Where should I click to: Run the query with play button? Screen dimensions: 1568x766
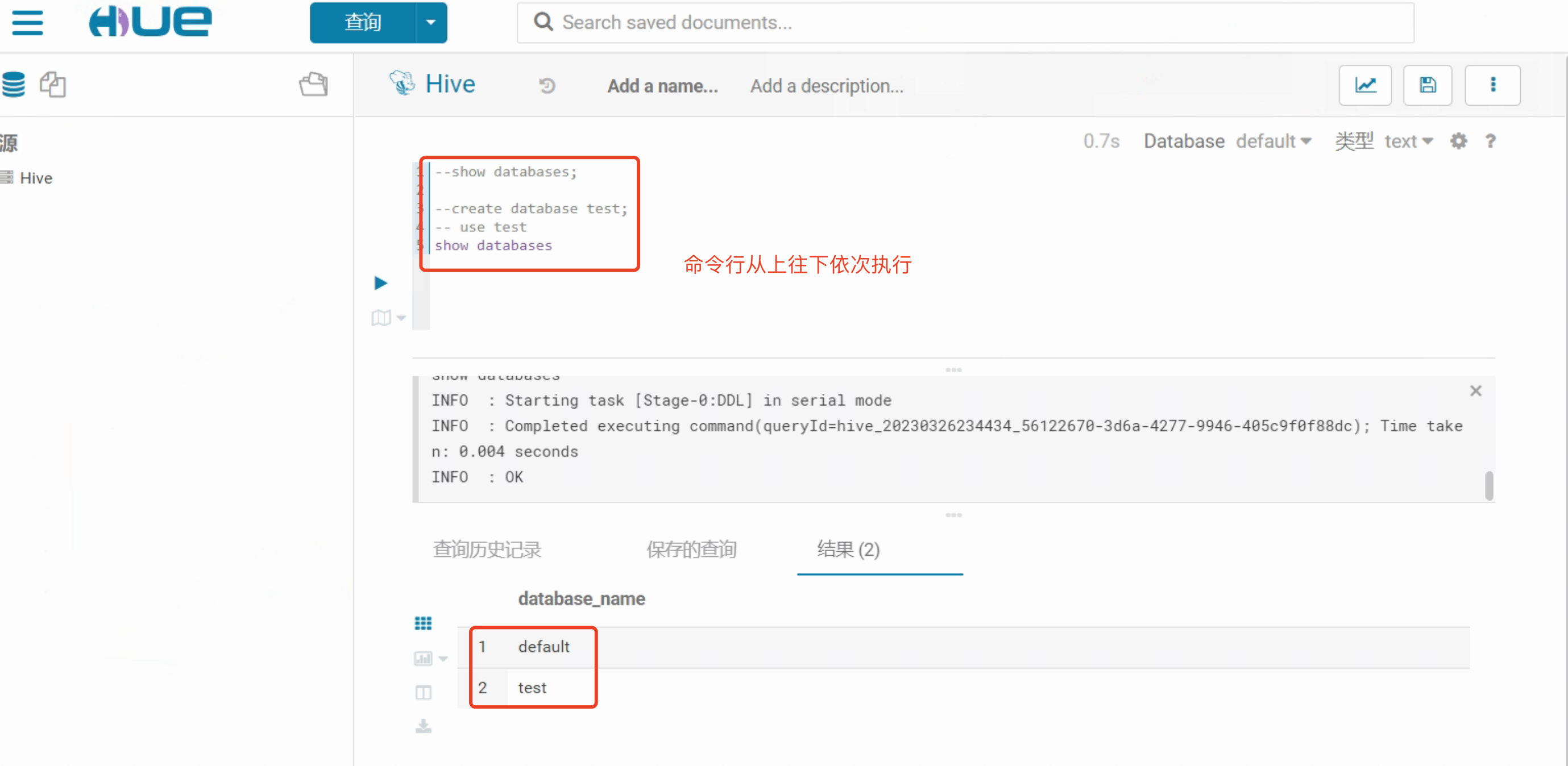click(x=380, y=283)
